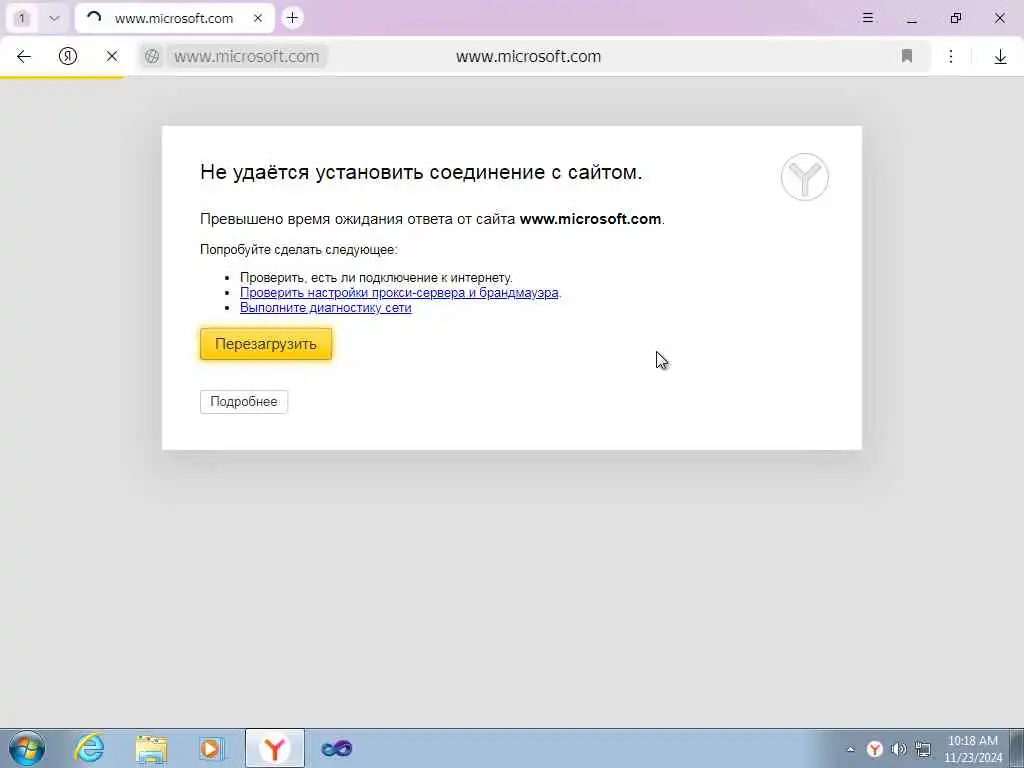Open Yandex home via Я icon
1024x768 pixels.
point(68,57)
